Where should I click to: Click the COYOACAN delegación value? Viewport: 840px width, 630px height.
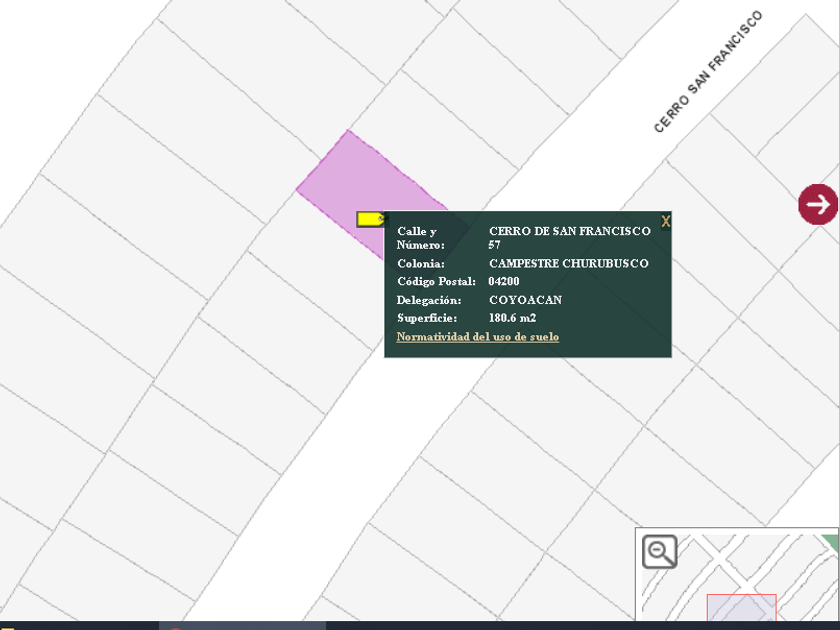[x=525, y=300]
